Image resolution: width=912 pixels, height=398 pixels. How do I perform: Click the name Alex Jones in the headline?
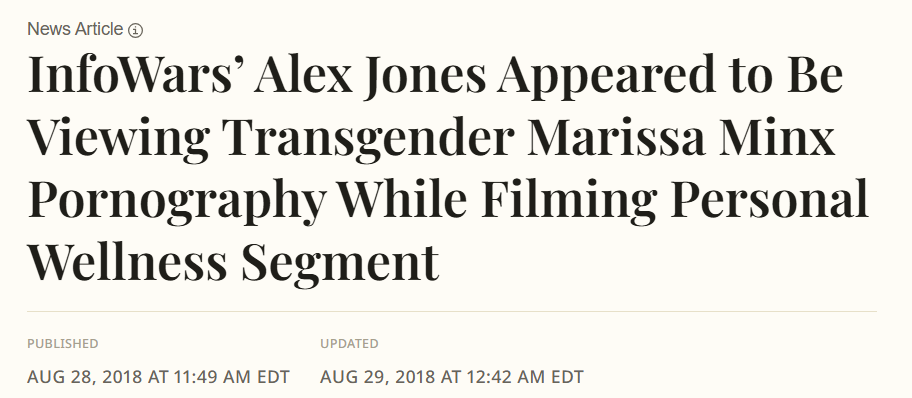pyautogui.click(x=369, y=75)
